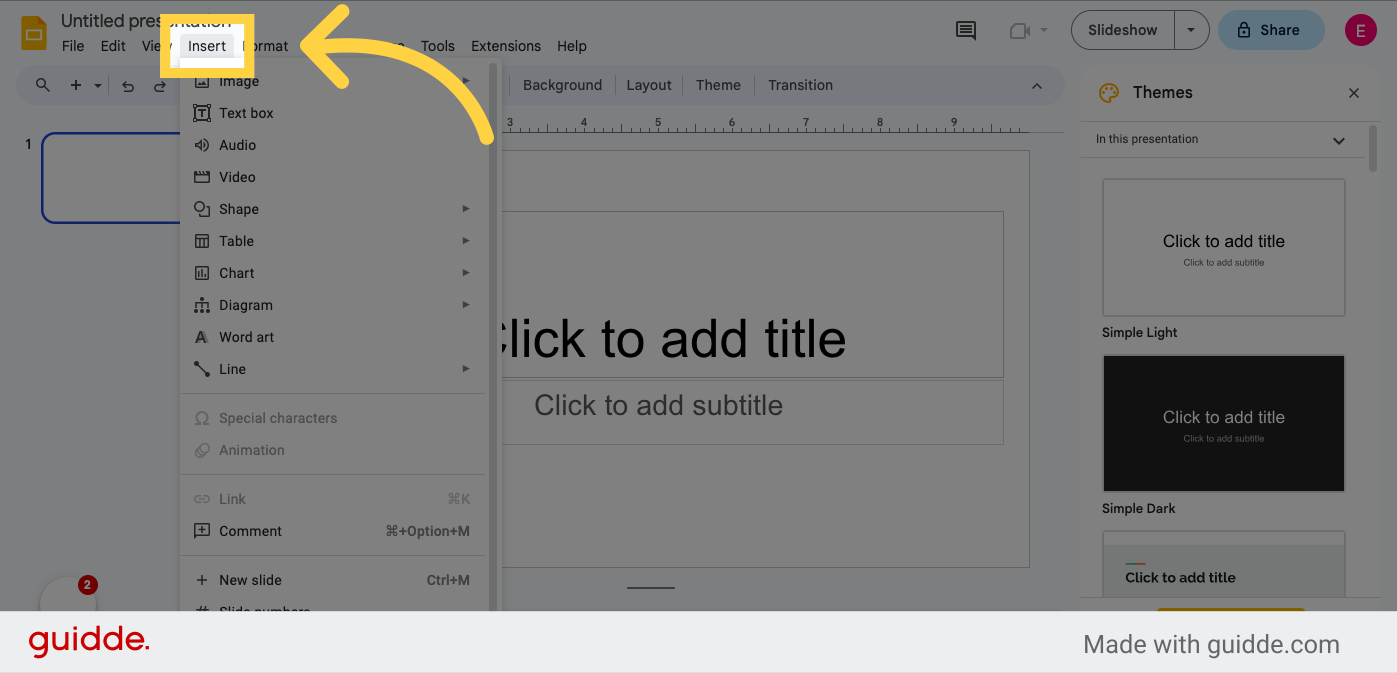Viewport: 1397px width, 673px height.
Task: Open the File menu
Action: pyautogui.click(x=73, y=46)
